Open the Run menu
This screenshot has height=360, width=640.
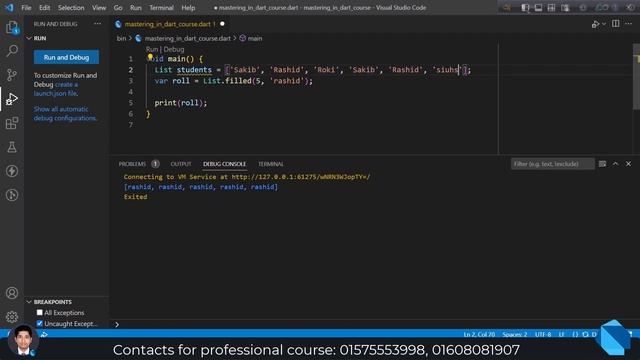point(136,7)
